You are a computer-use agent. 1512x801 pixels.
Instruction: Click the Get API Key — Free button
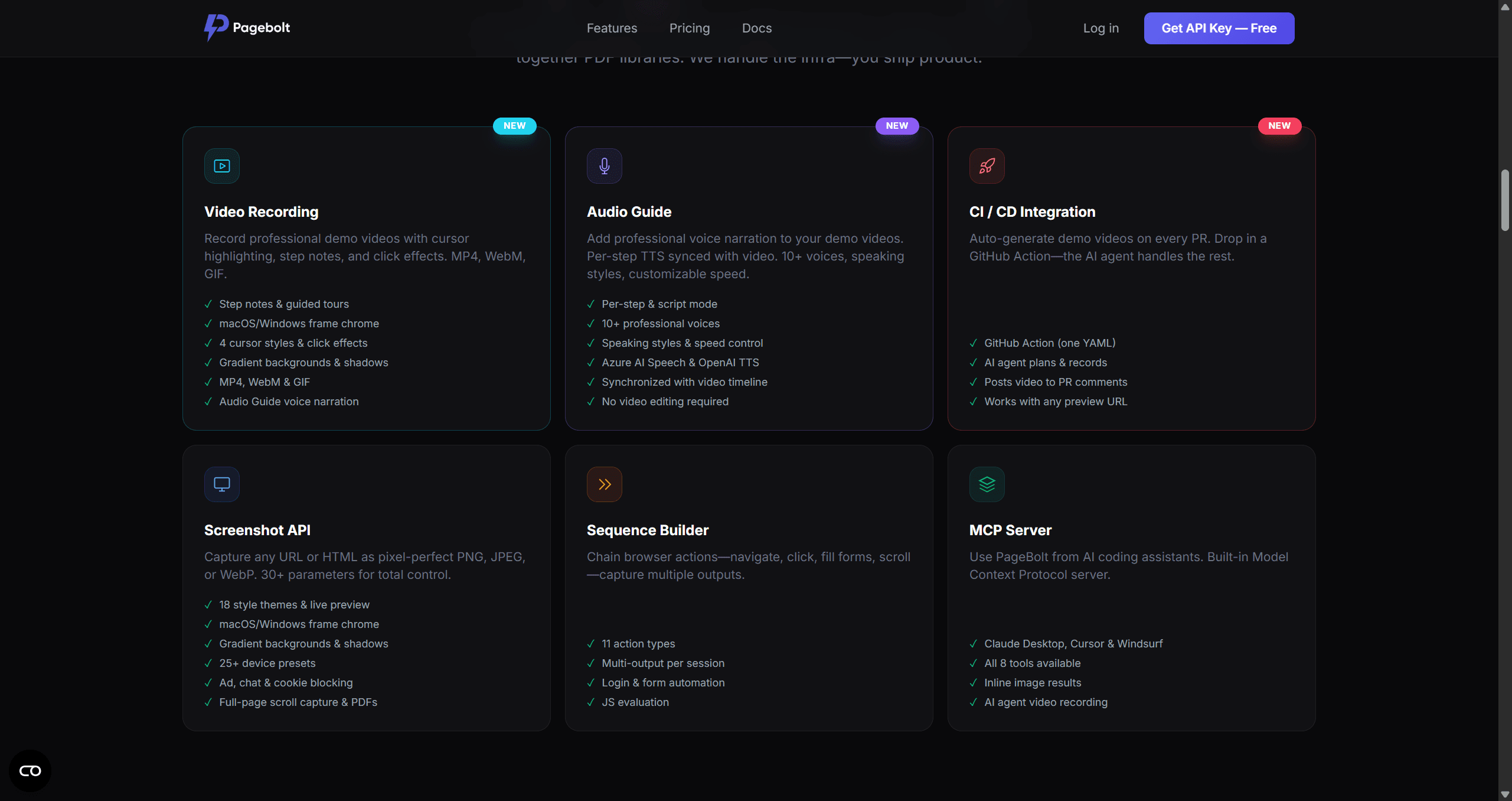pos(1219,28)
